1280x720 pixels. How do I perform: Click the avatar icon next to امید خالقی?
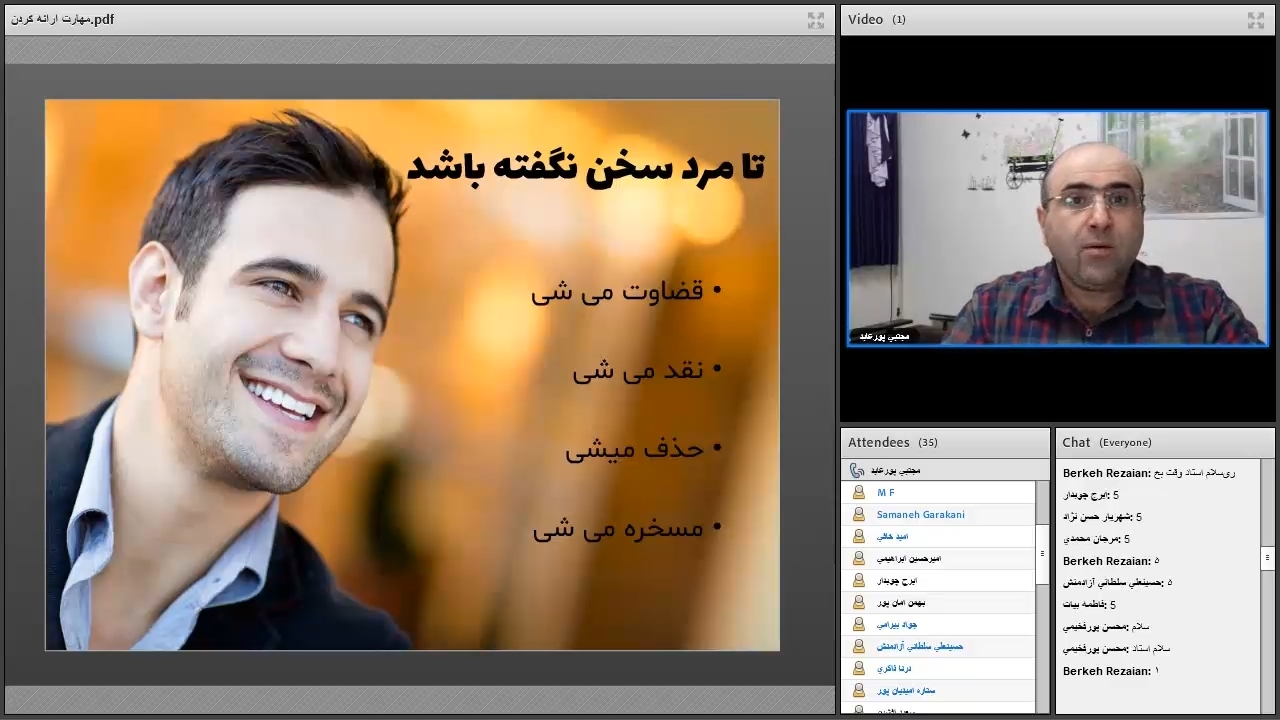coord(858,537)
